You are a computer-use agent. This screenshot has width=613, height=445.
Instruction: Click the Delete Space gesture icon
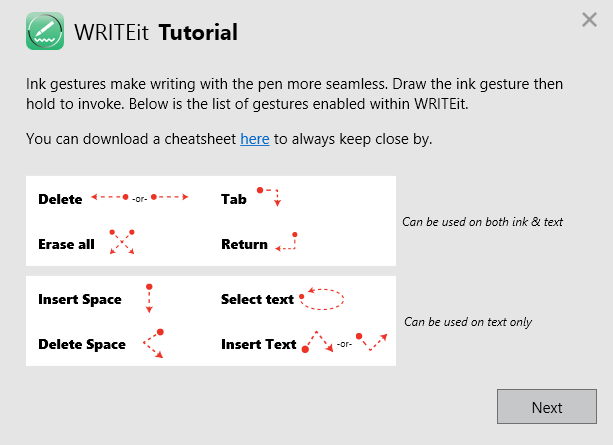tap(152, 342)
